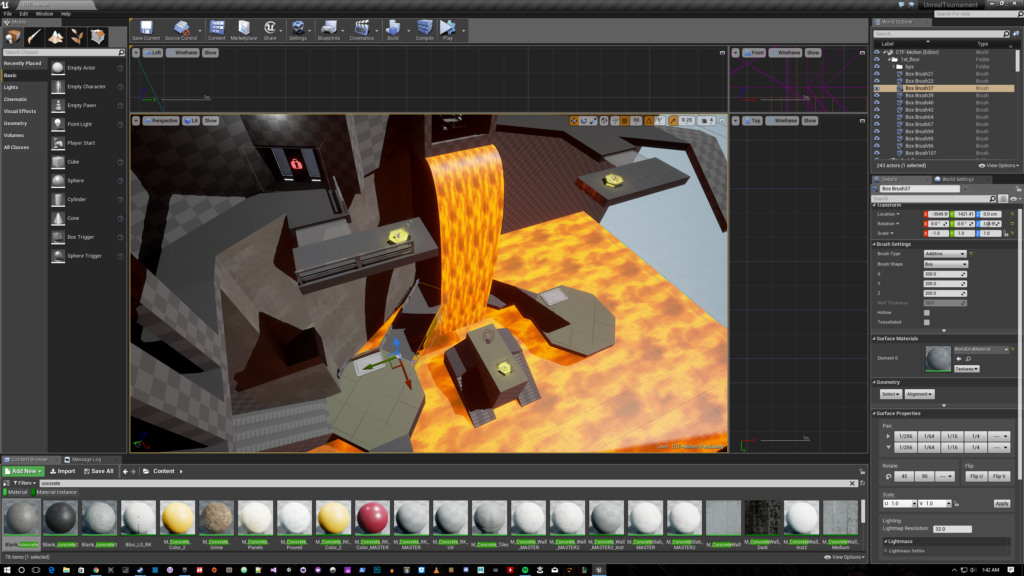Open the Brush Type dropdown
Screen dimensions: 1024x576
(944, 253)
